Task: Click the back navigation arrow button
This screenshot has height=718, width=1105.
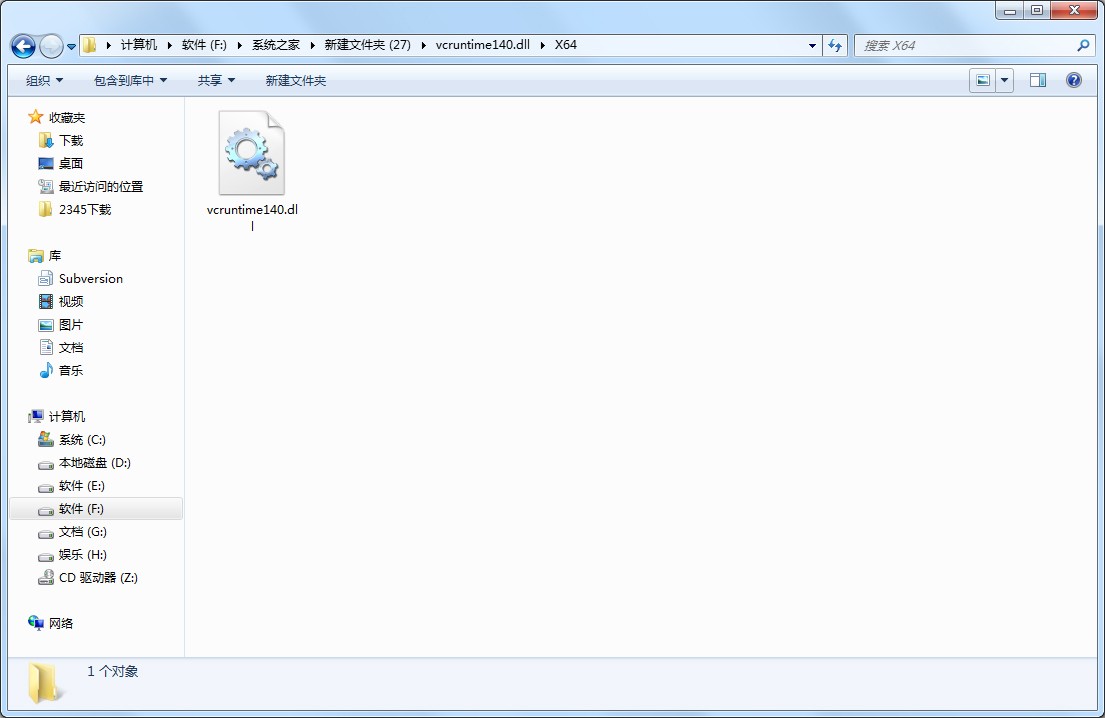Action: tap(23, 46)
